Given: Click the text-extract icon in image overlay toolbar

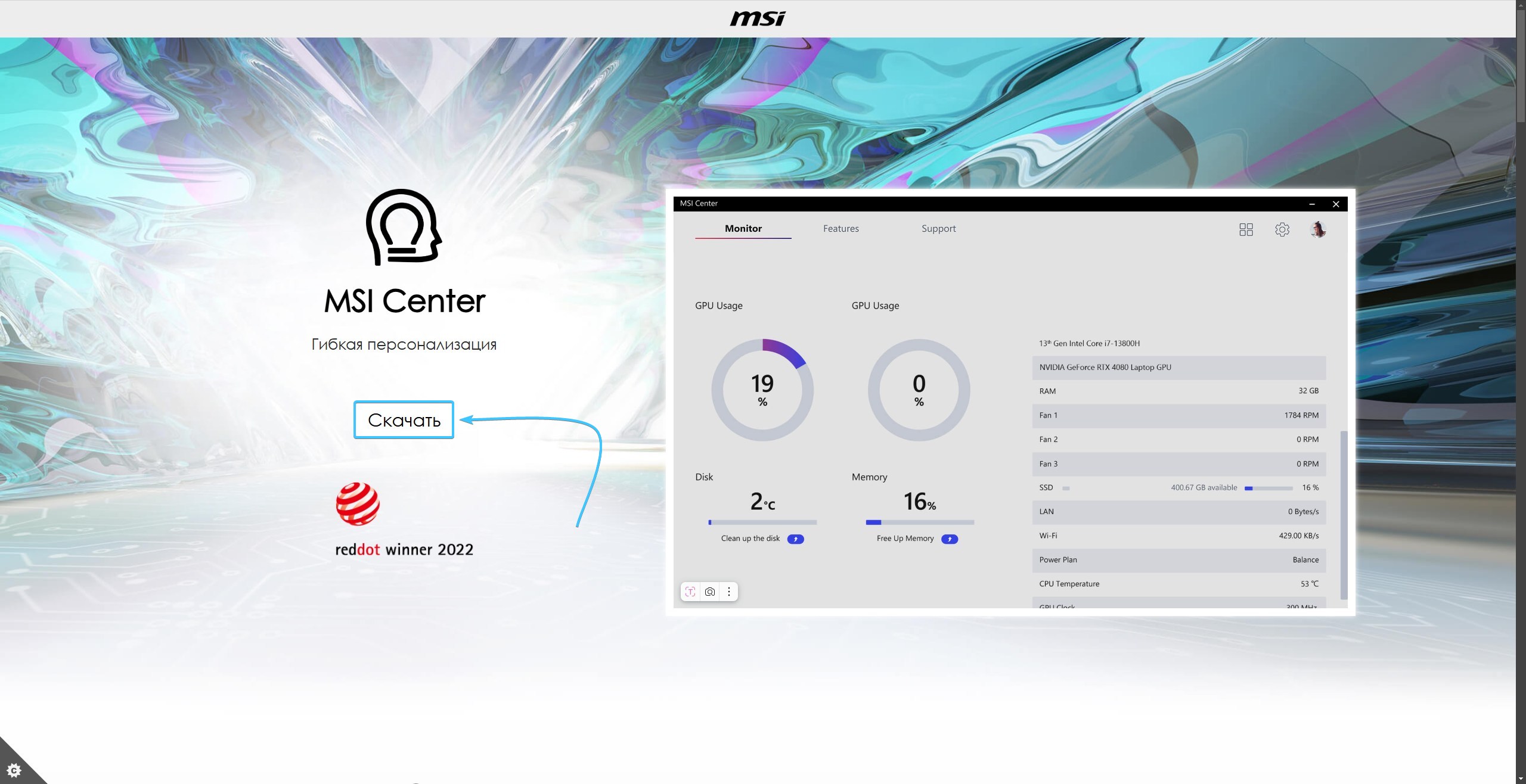Looking at the screenshot, I should point(690,592).
